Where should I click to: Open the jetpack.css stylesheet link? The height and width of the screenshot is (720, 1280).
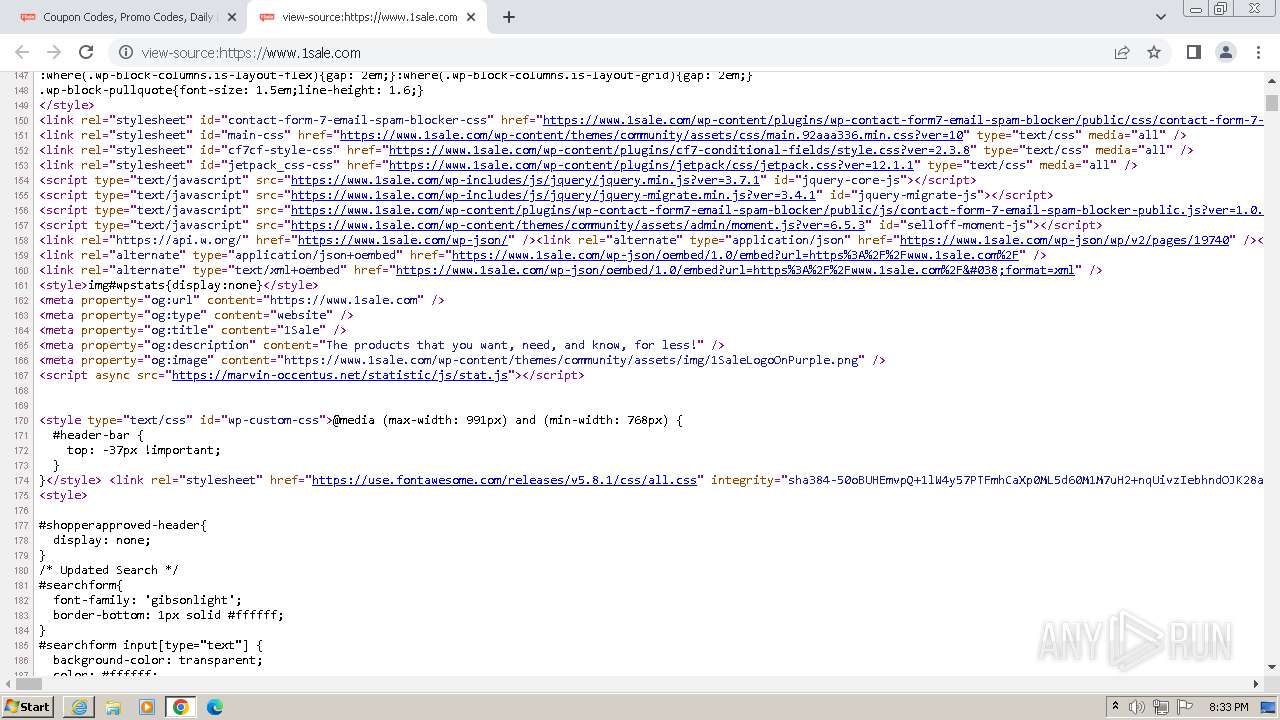[652, 165]
